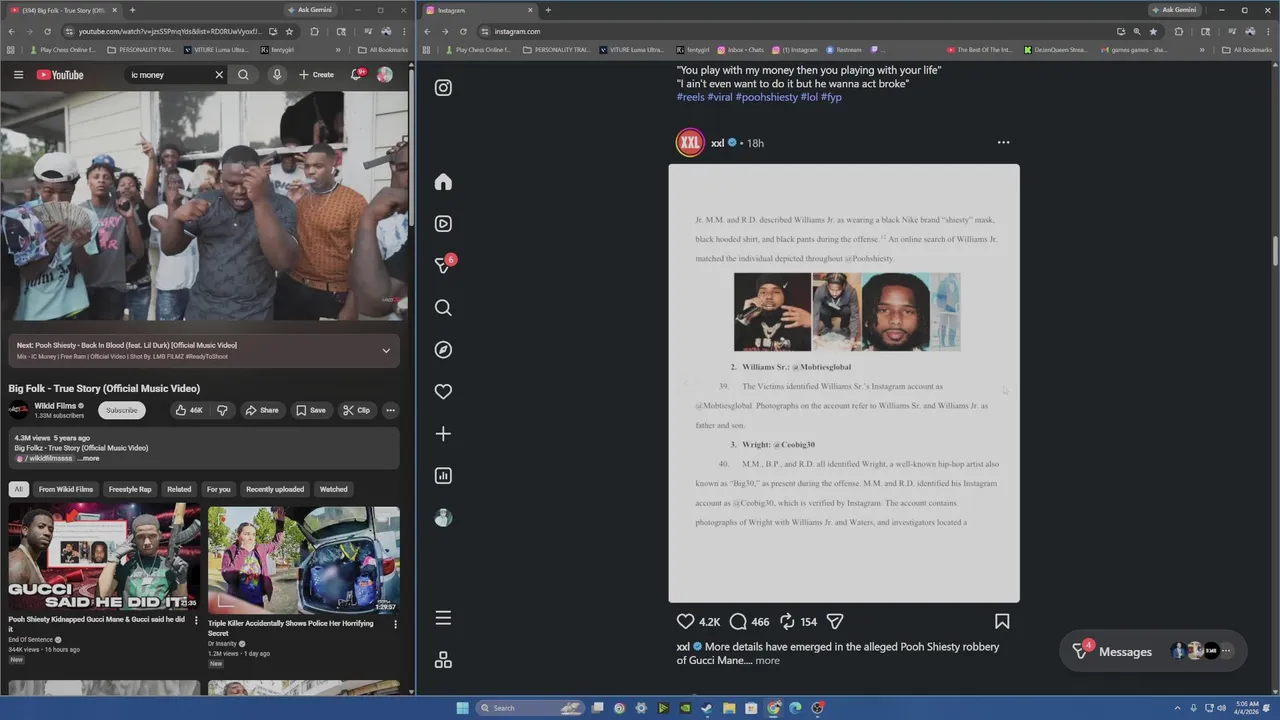Open the YouTube hamburger guide menu
The height and width of the screenshot is (720, 1280).
click(x=18, y=75)
